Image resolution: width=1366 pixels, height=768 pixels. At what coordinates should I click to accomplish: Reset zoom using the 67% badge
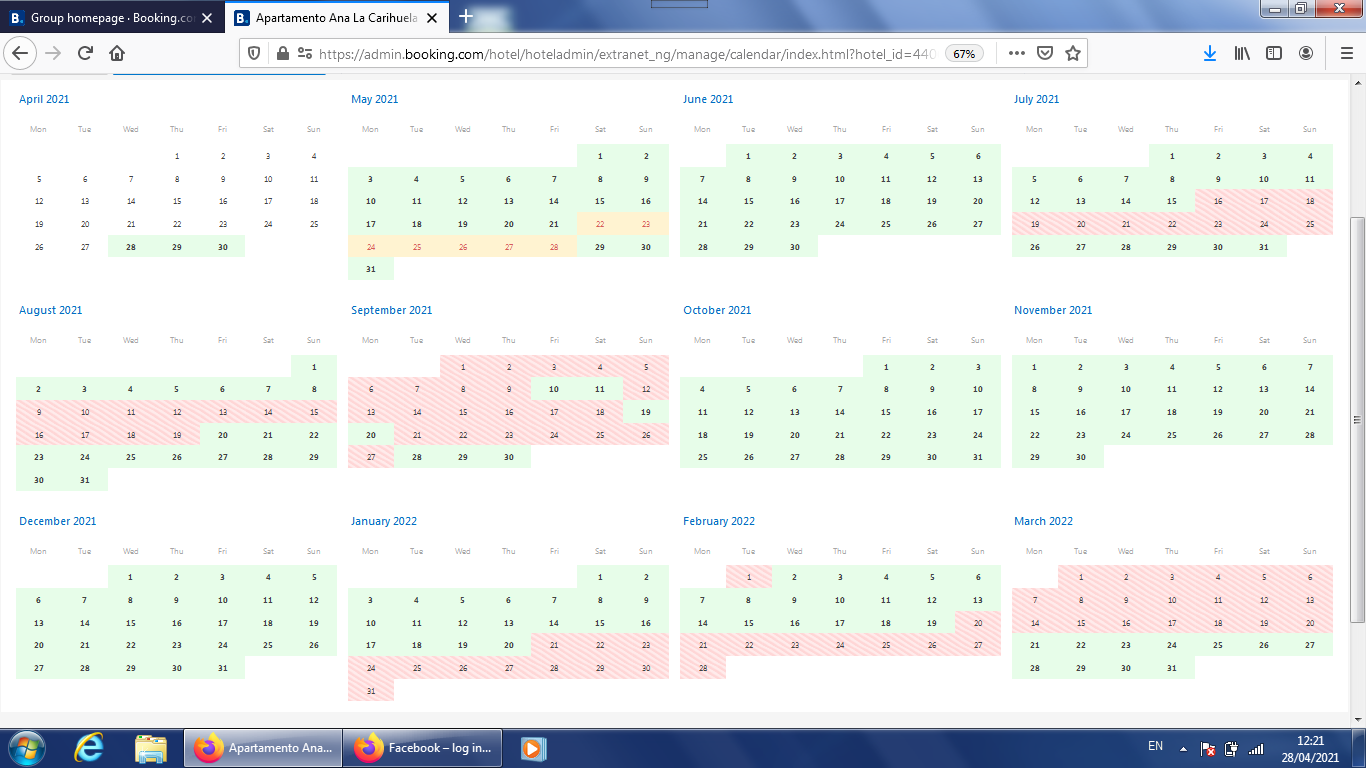point(964,54)
